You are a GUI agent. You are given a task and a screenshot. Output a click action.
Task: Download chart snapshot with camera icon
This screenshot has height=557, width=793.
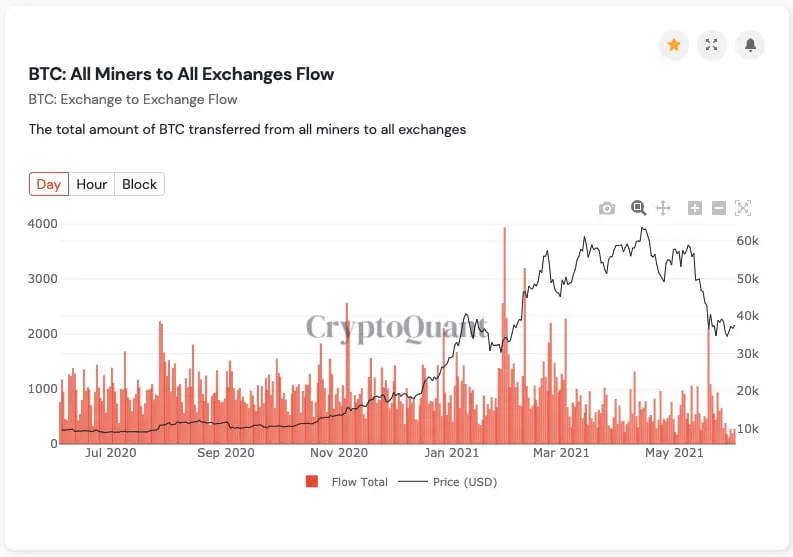coord(607,208)
